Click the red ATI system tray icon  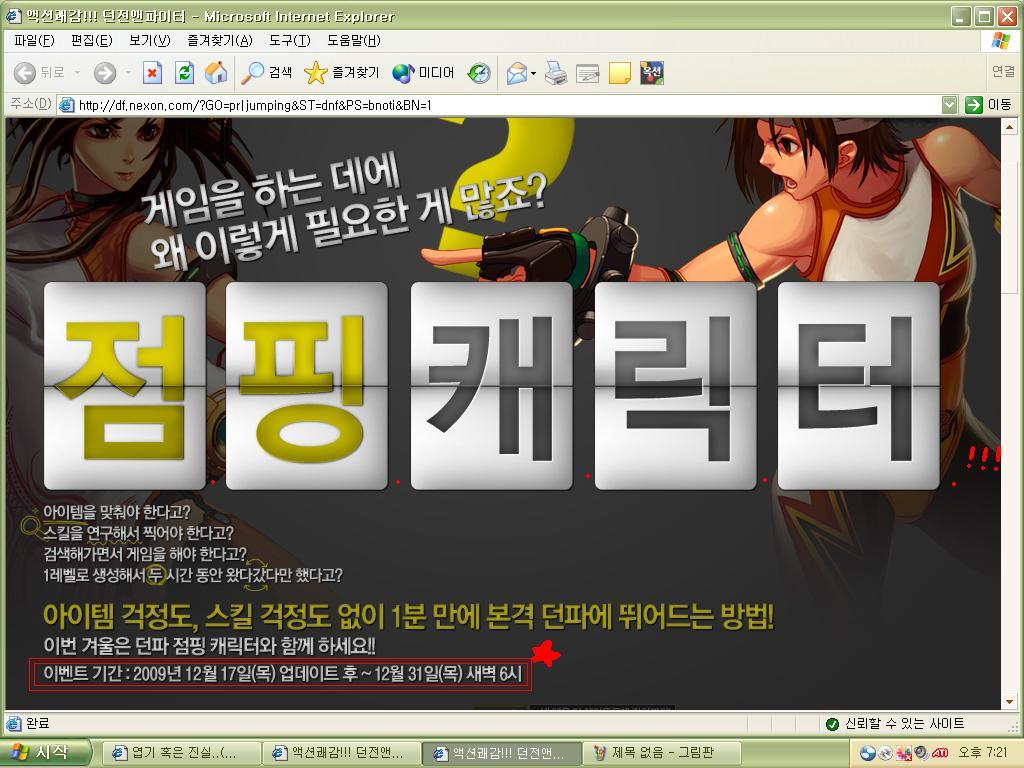click(940, 754)
